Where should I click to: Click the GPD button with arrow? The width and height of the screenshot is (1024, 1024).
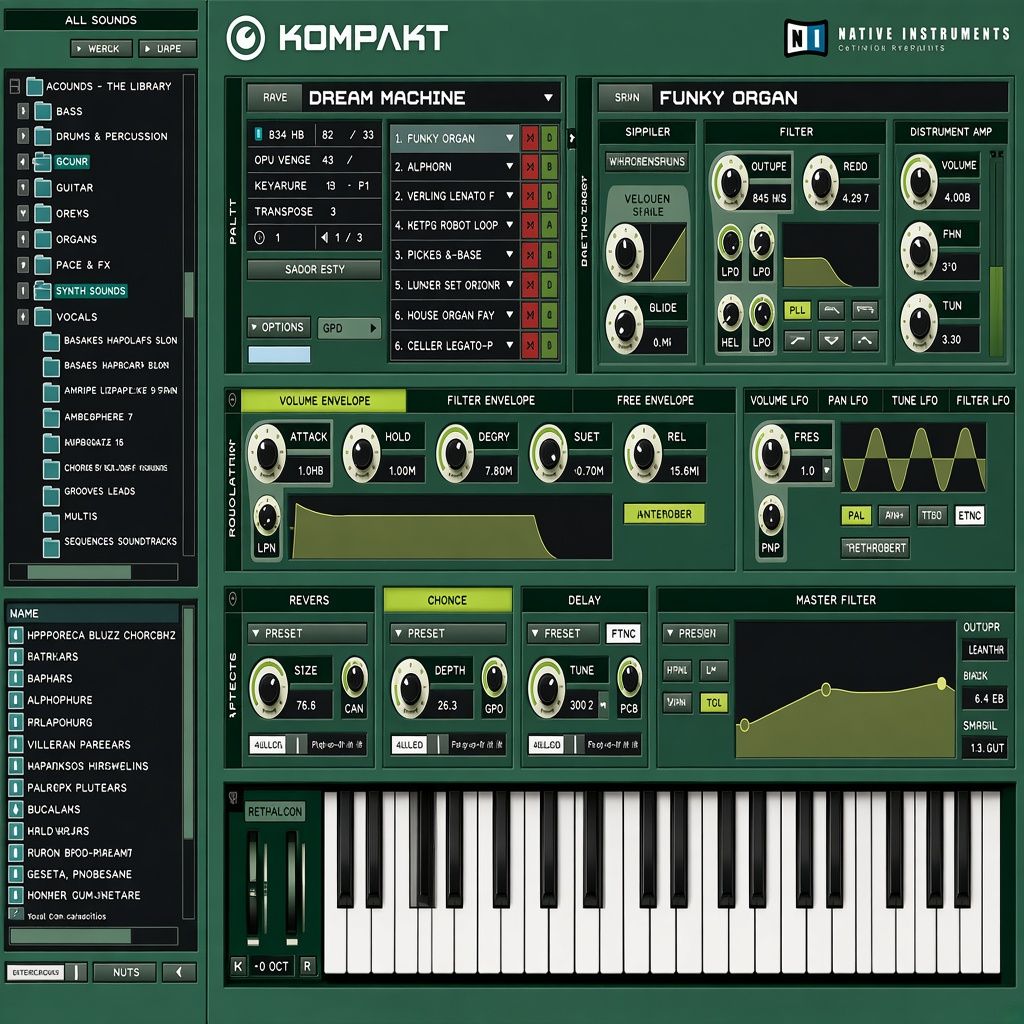click(x=349, y=328)
